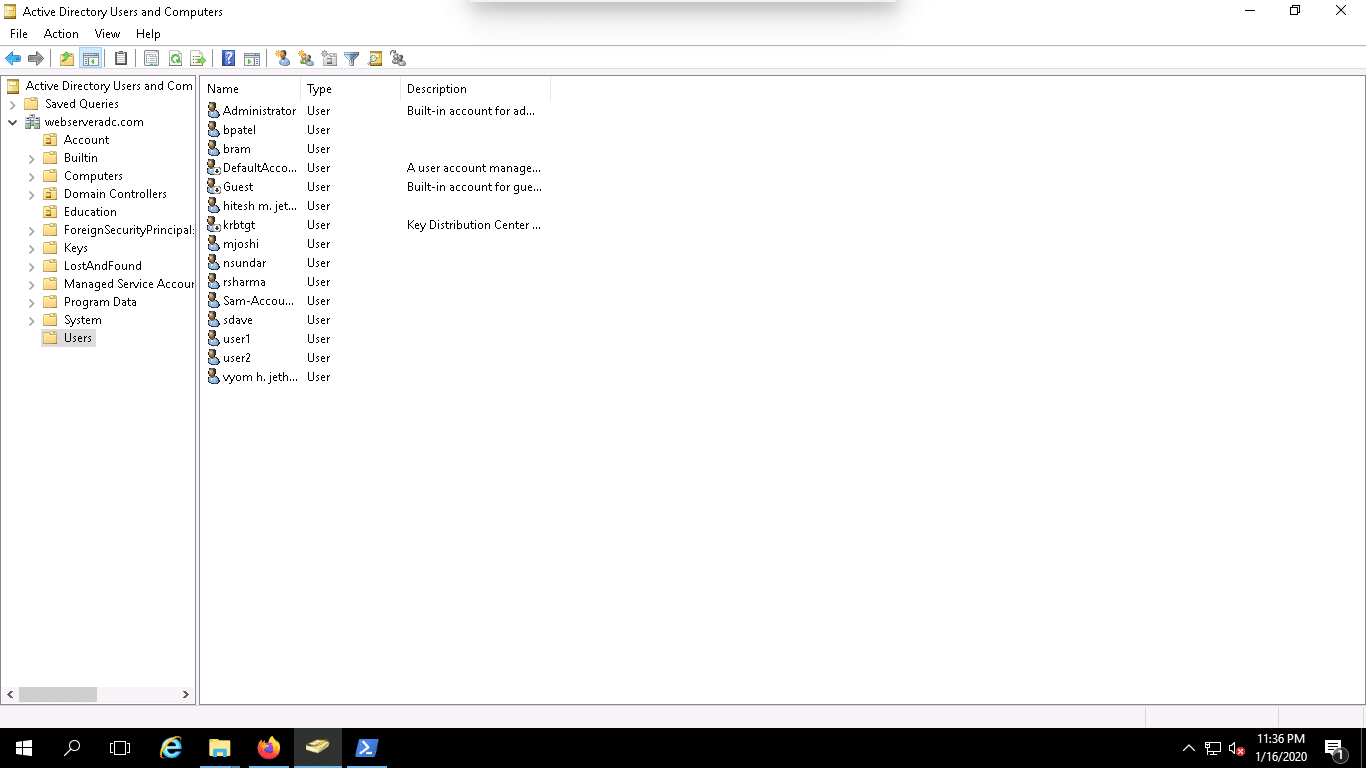
Task: Open Firefox from the taskbar
Action: [x=269, y=748]
